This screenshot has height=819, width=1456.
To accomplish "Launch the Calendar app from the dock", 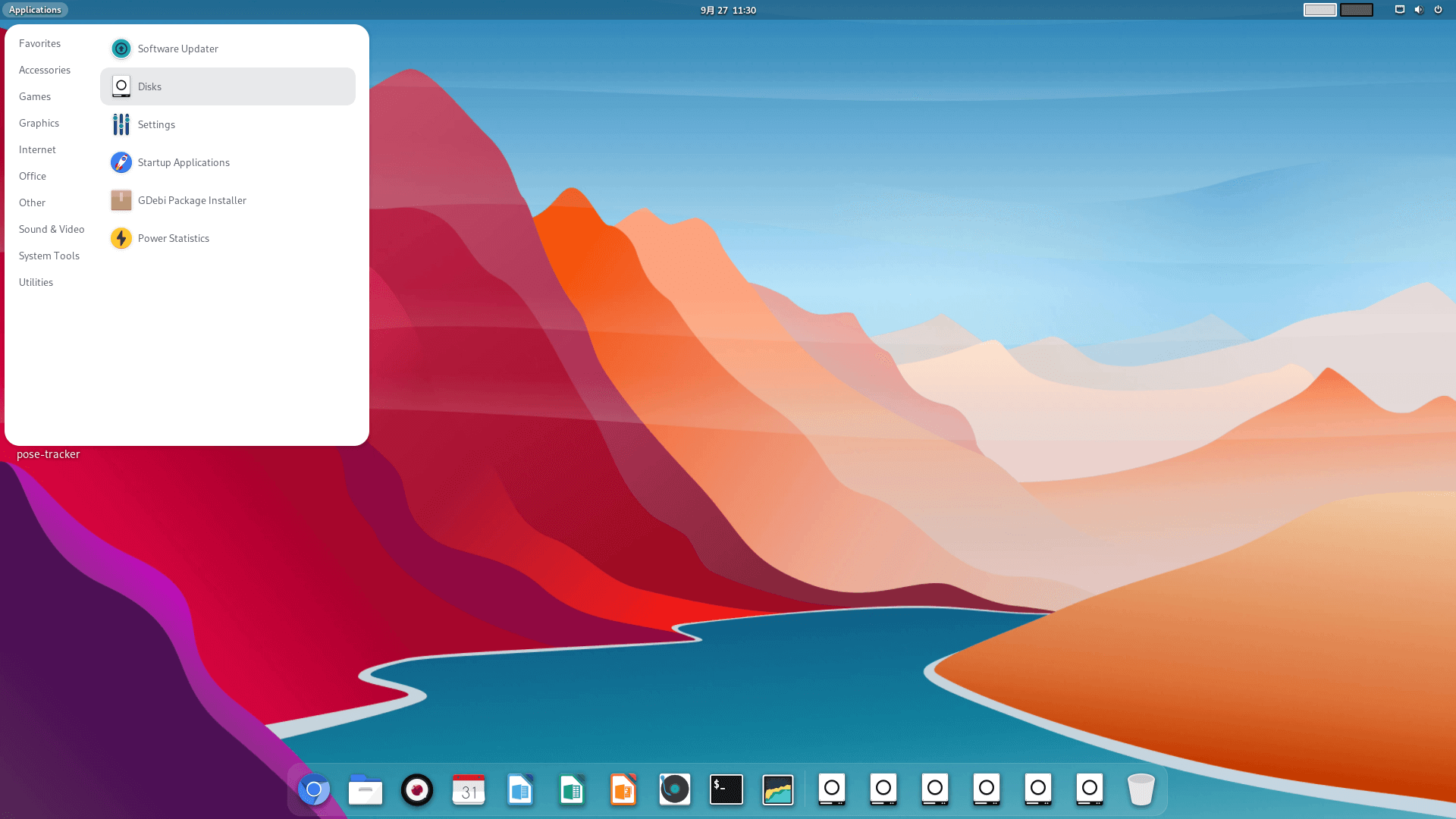I will tap(469, 789).
